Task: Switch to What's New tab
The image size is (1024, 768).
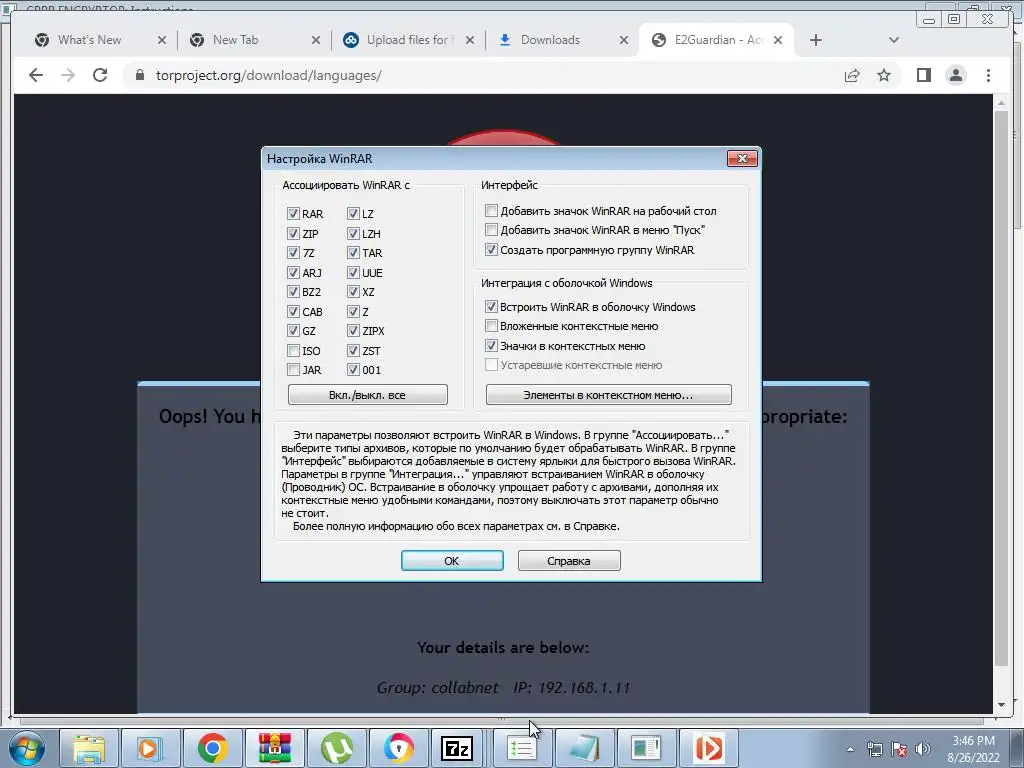Action: pyautogui.click(x=89, y=40)
